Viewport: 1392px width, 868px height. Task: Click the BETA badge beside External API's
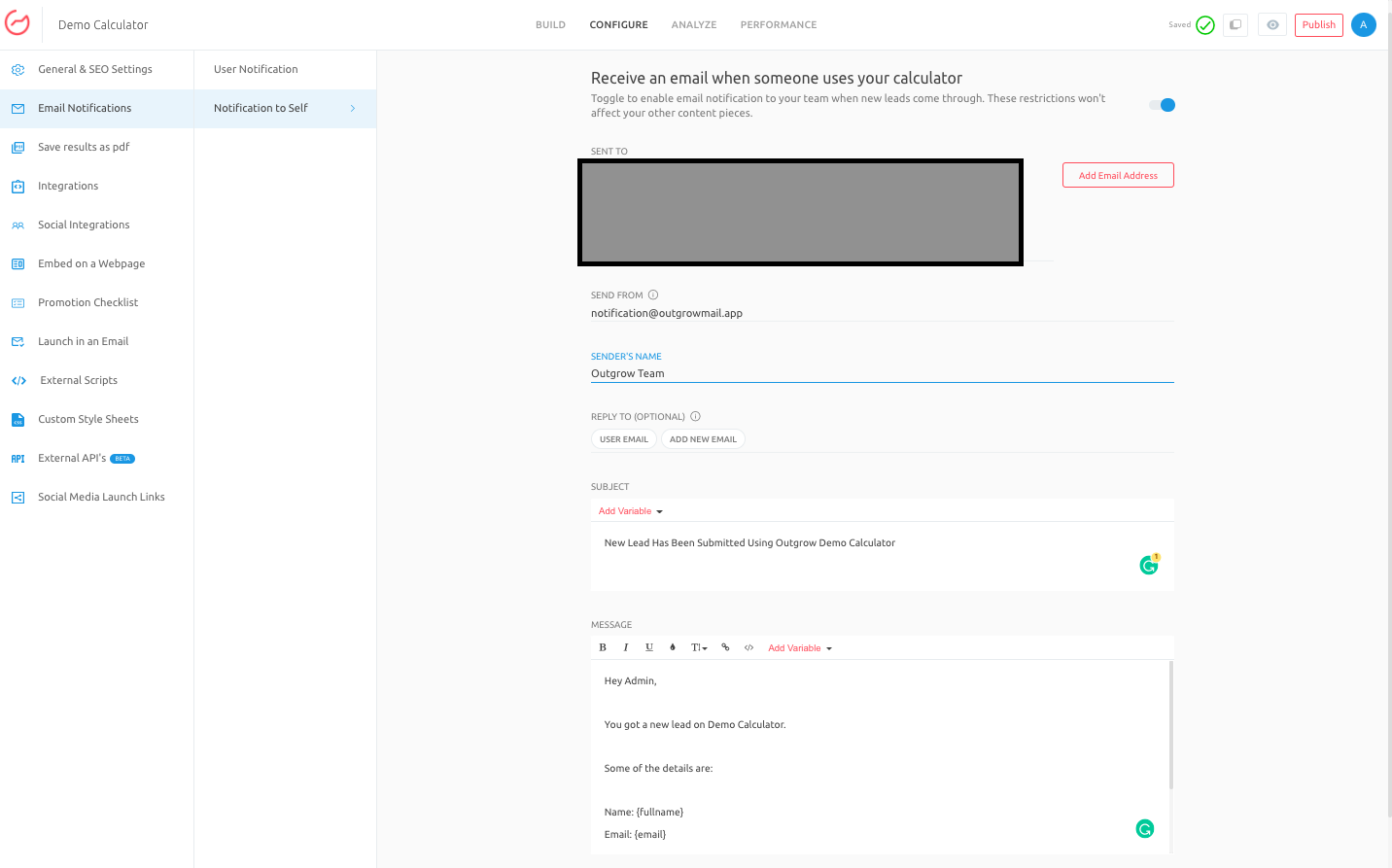coord(122,459)
